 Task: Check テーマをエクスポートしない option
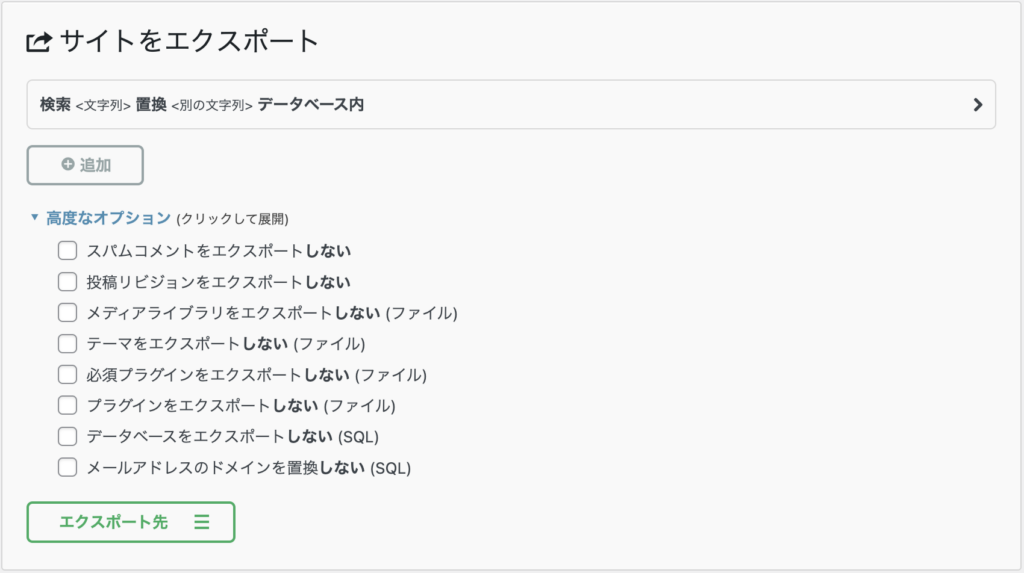tap(67, 344)
